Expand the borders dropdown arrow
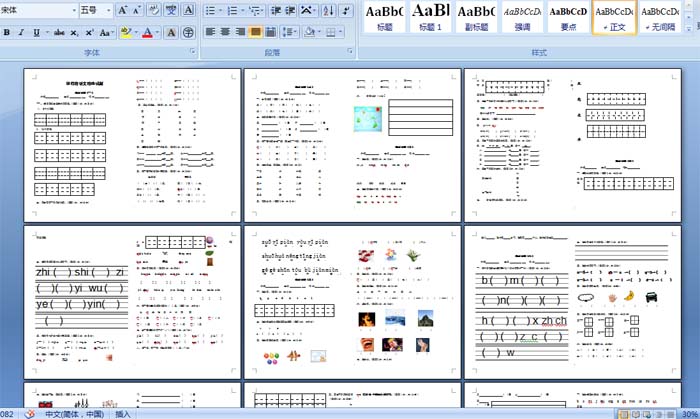The height and width of the screenshot is (419, 700). point(341,32)
